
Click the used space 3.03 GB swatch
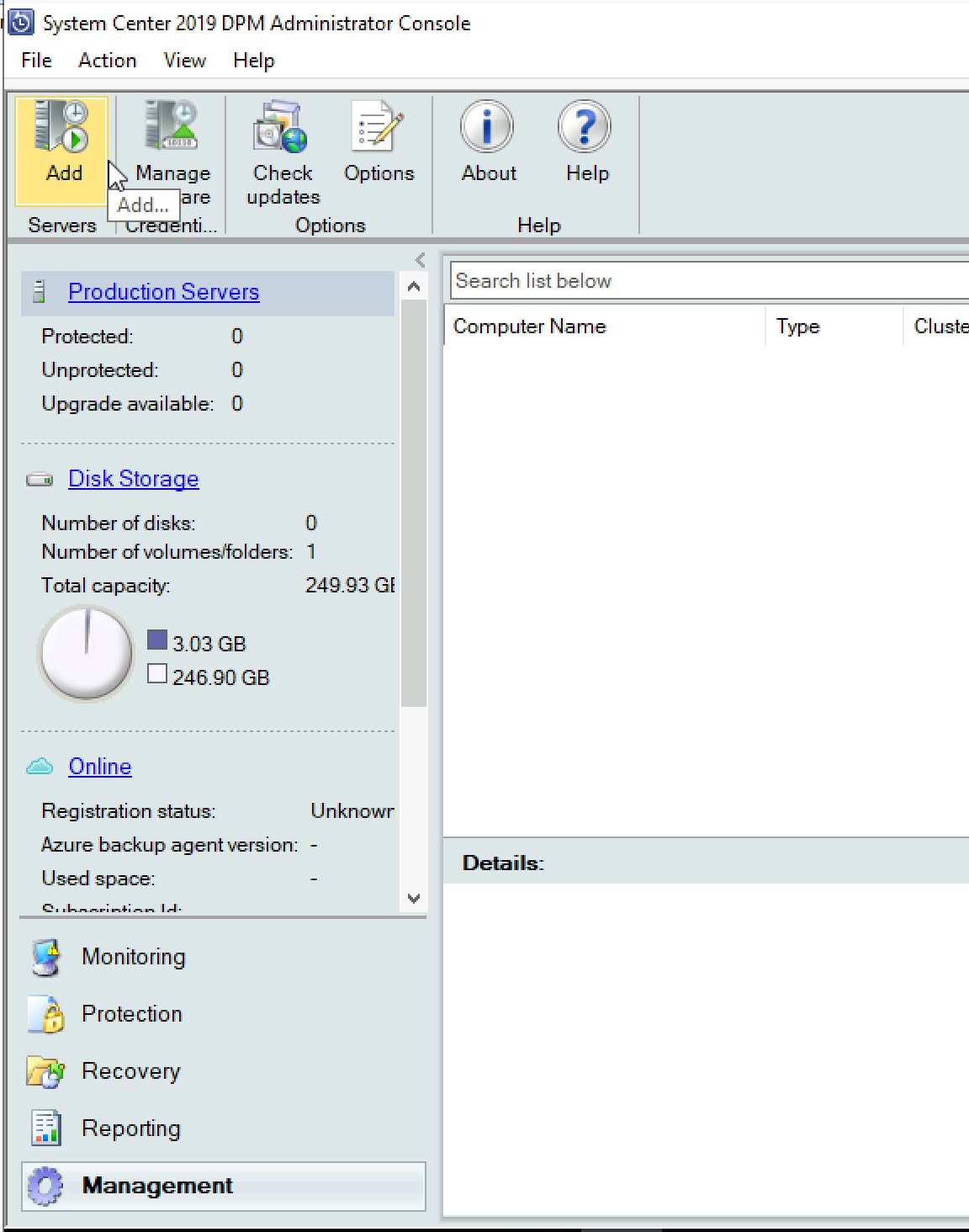157,640
